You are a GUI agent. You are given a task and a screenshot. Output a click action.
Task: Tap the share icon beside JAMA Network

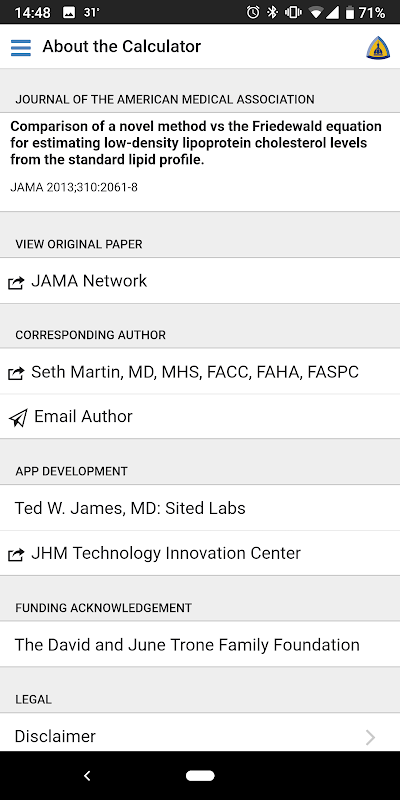[x=16, y=282]
